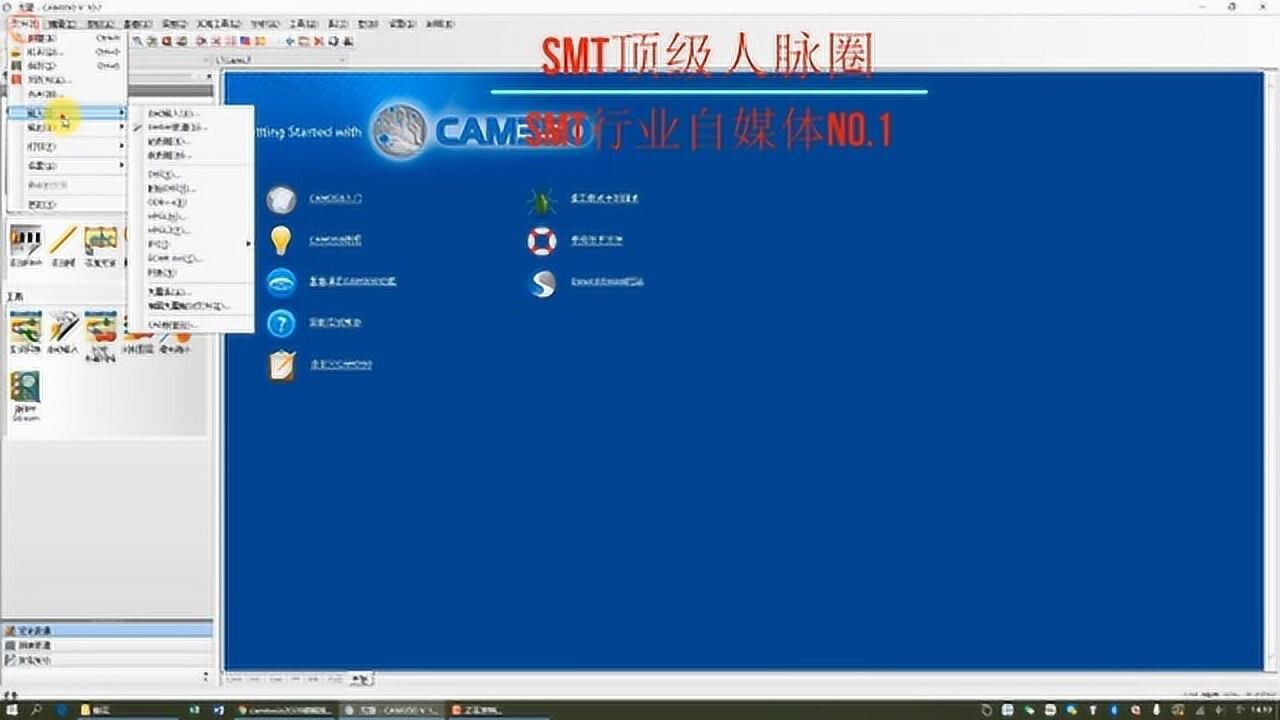Select the lightbulb icon beside the second welcome link
This screenshot has height=720, width=1280.
coord(281,240)
